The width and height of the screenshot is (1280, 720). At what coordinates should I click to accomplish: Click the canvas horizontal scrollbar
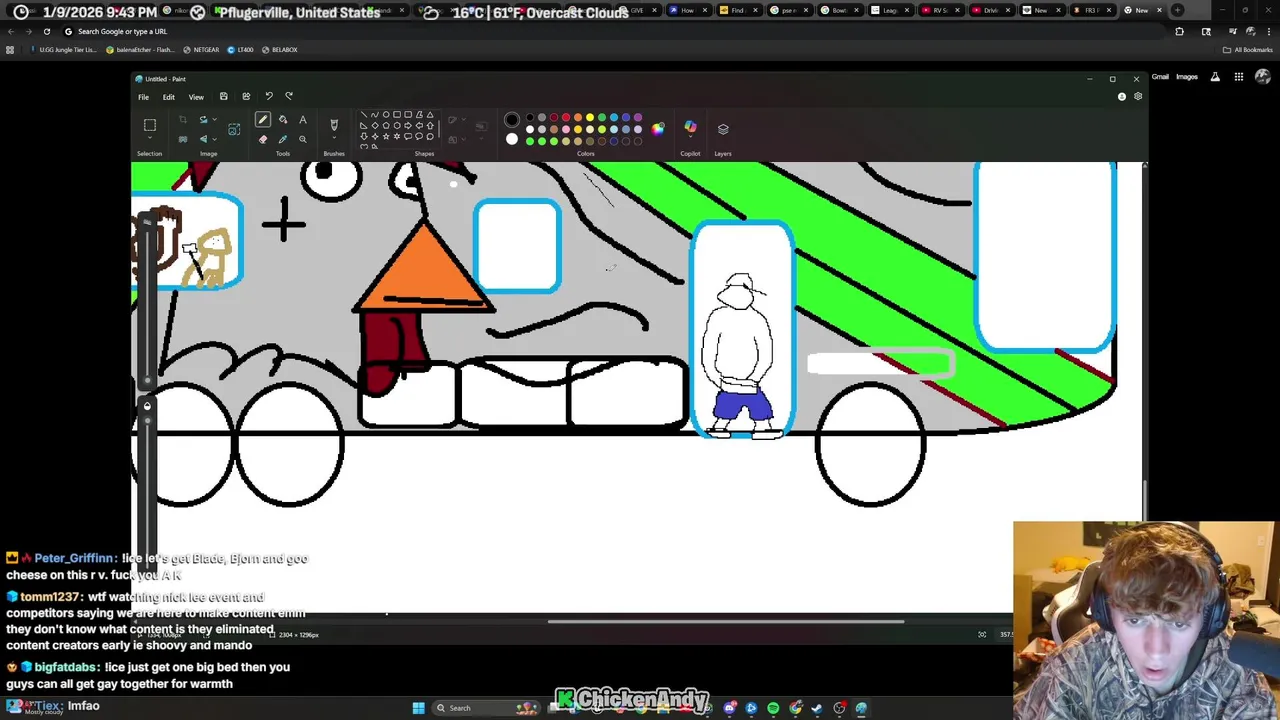(x=725, y=621)
